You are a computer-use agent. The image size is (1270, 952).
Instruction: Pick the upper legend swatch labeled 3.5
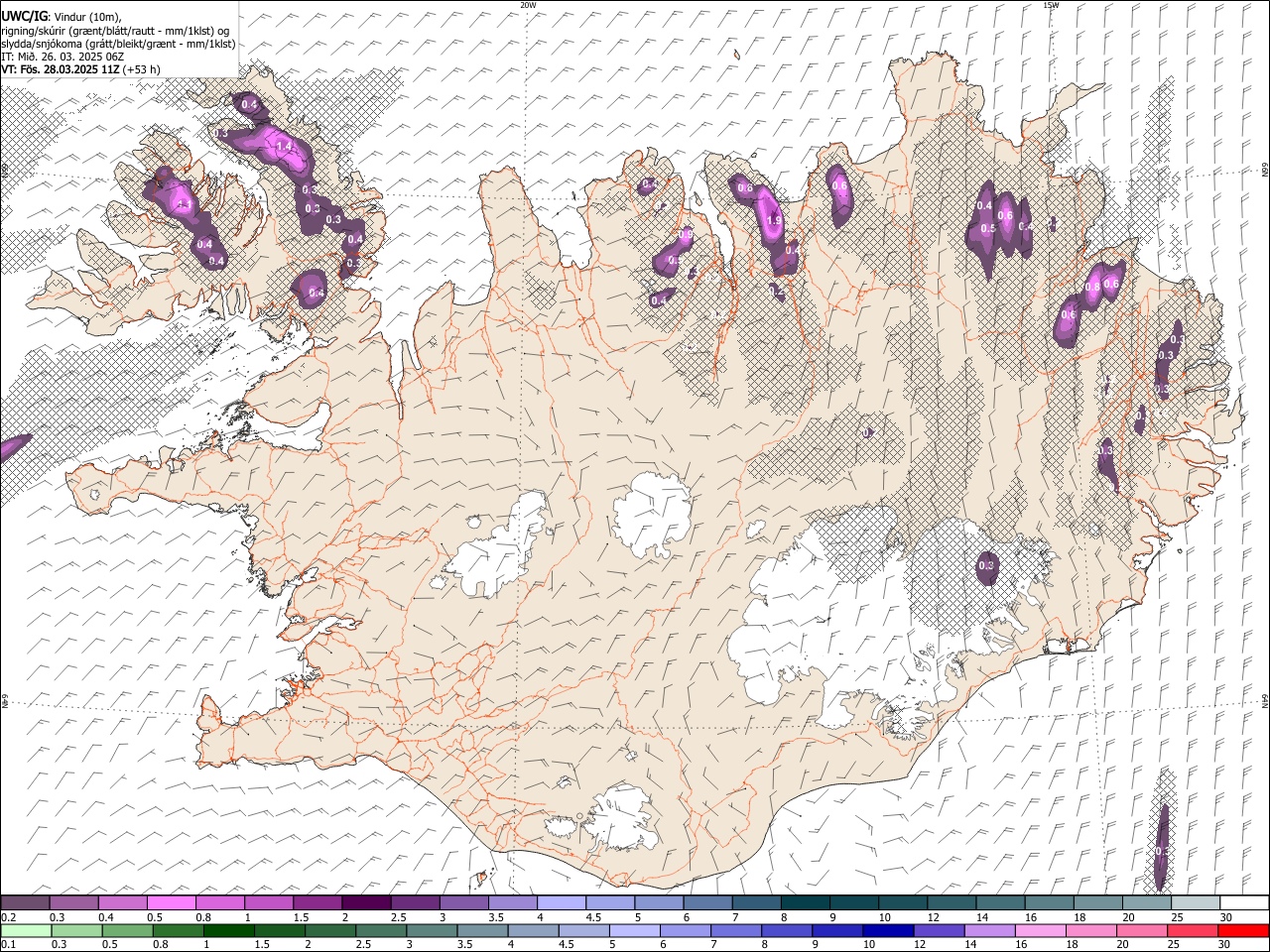[x=512, y=902]
